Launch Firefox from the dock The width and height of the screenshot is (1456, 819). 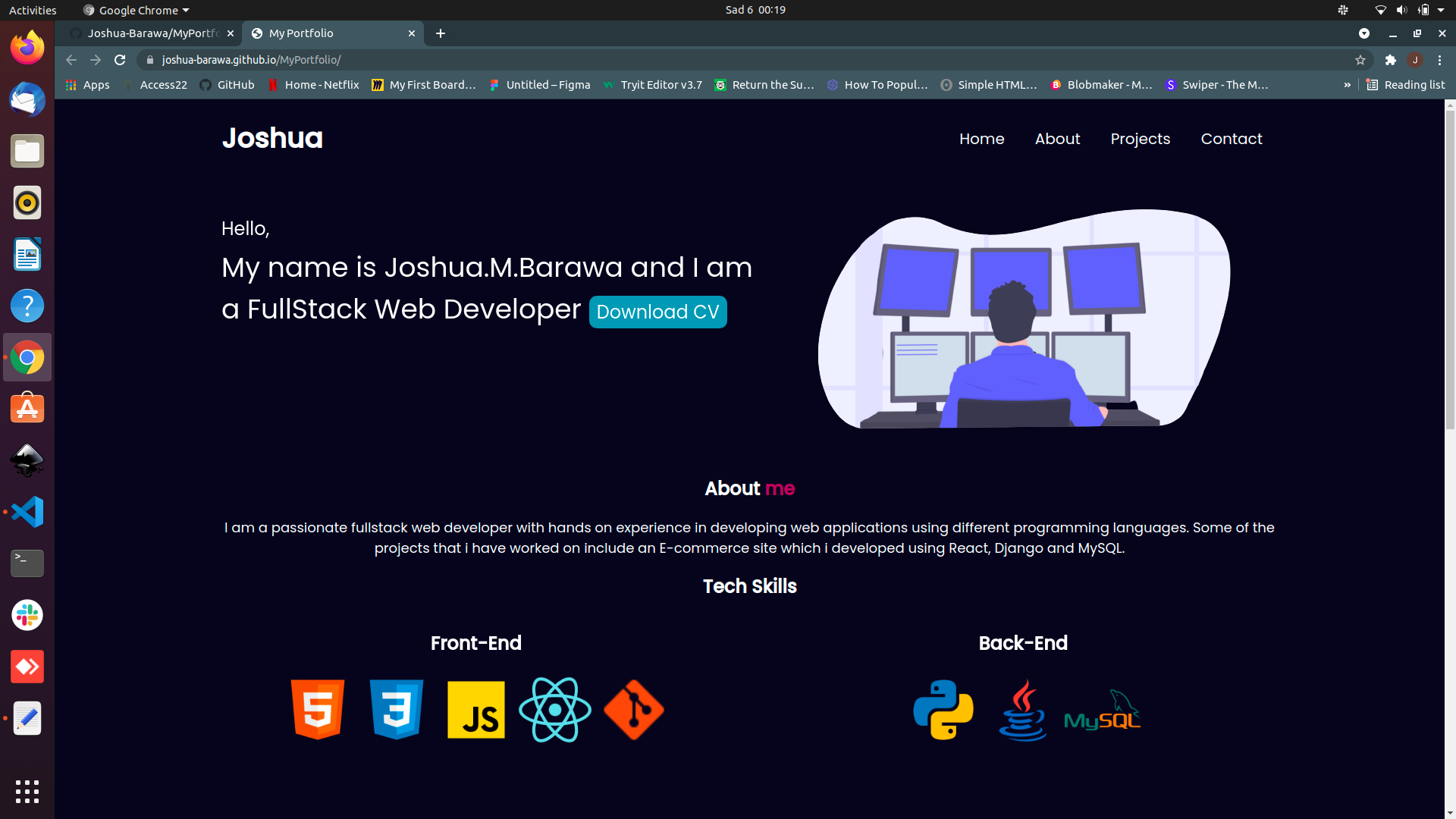tap(27, 48)
